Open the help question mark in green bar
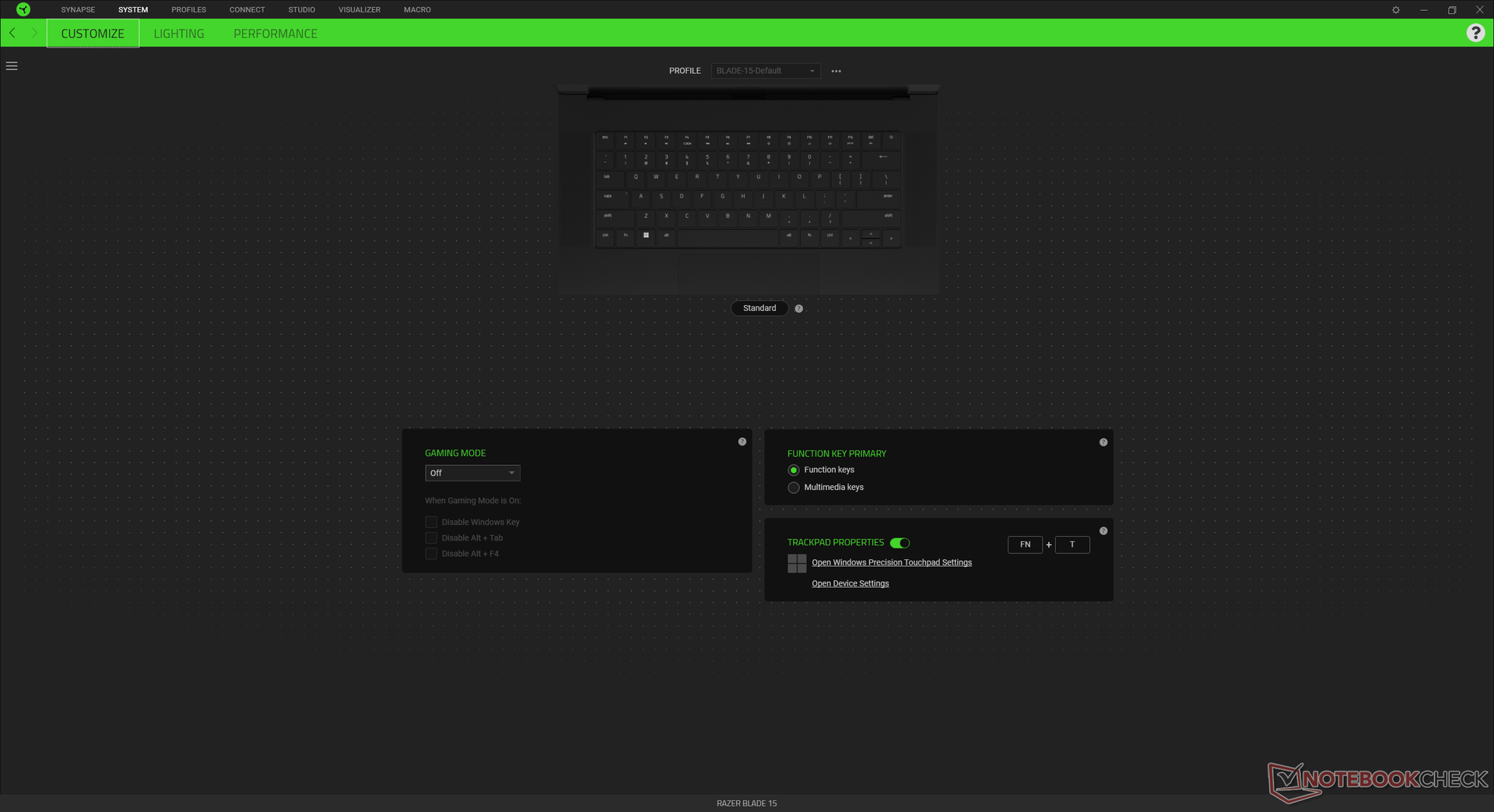Viewport: 1494px width, 812px height. point(1475,33)
